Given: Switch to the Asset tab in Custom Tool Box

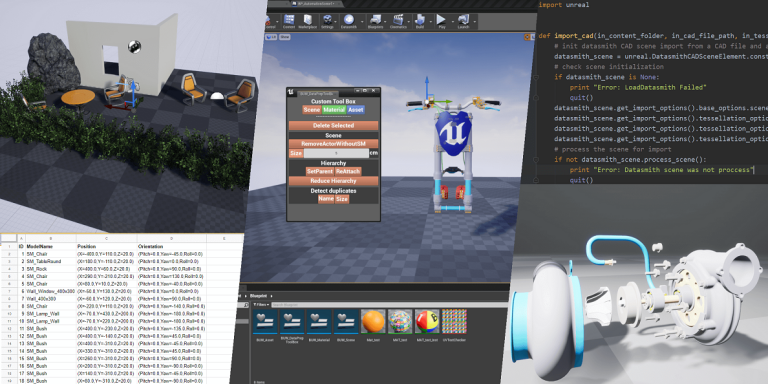Looking at the screenshot, I should click(356, 110).
